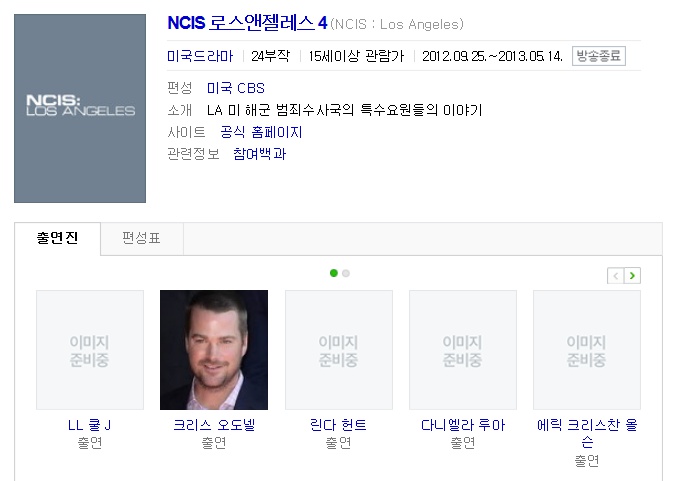
Task: Open the NCIS 로스앤젤레스 4 title link
Action: click(247, 23)
